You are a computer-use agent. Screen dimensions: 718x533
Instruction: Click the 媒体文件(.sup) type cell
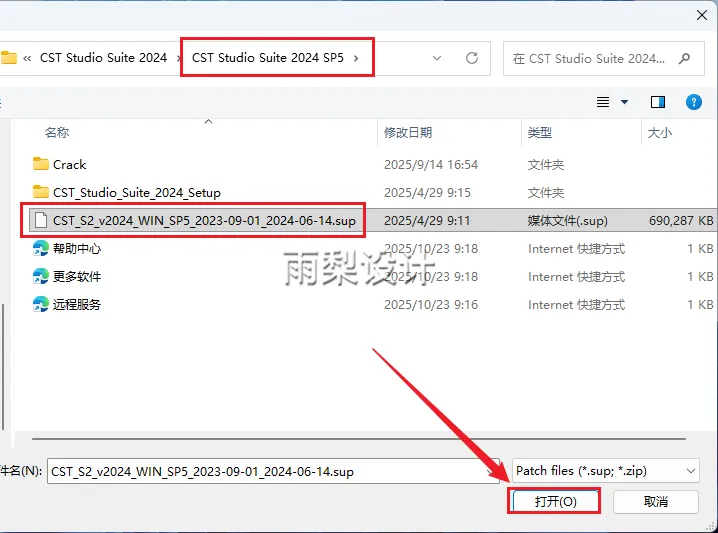pos(567,221)
